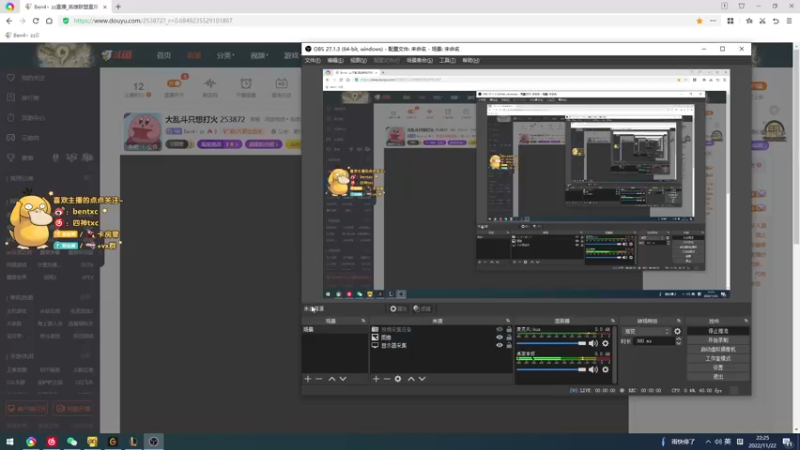The image size is (800, 450).
Task: Add a new scene with the plus icon
Action: pyautogui.click(x=308, y=379)
